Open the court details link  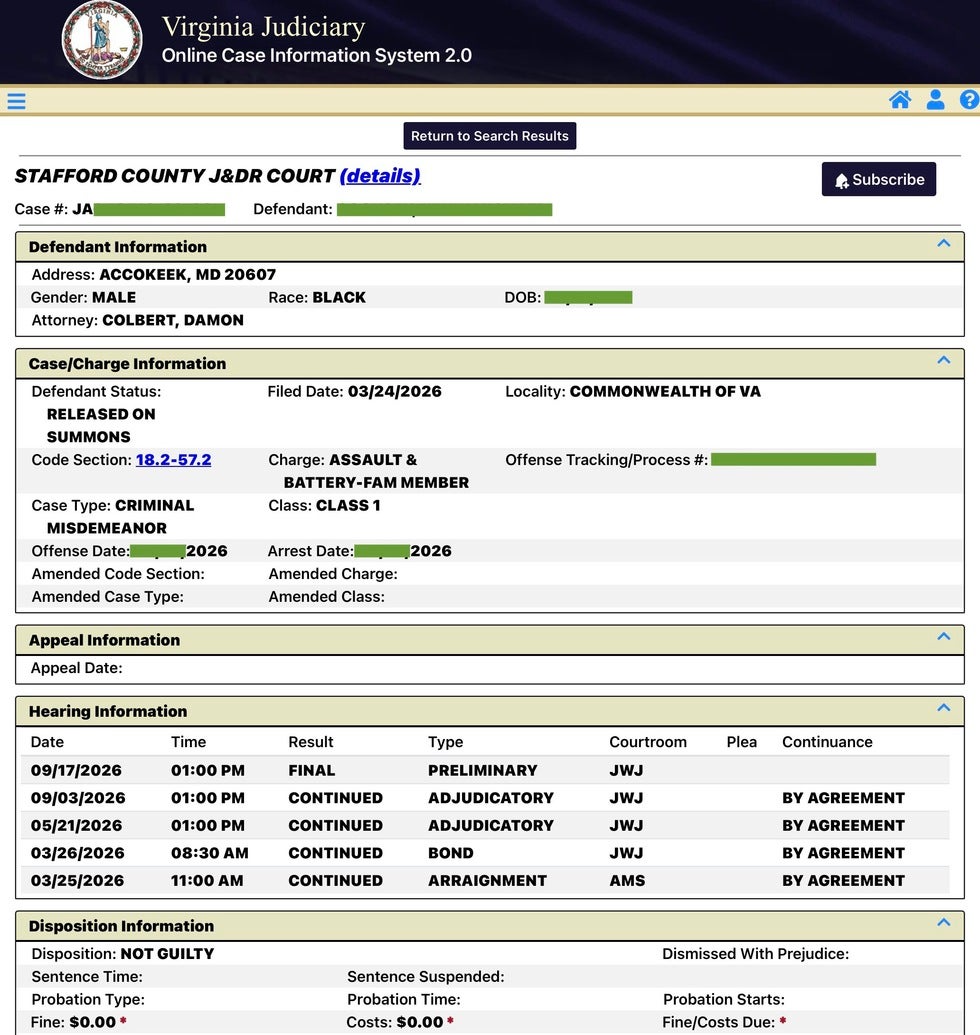pos(380,176)
